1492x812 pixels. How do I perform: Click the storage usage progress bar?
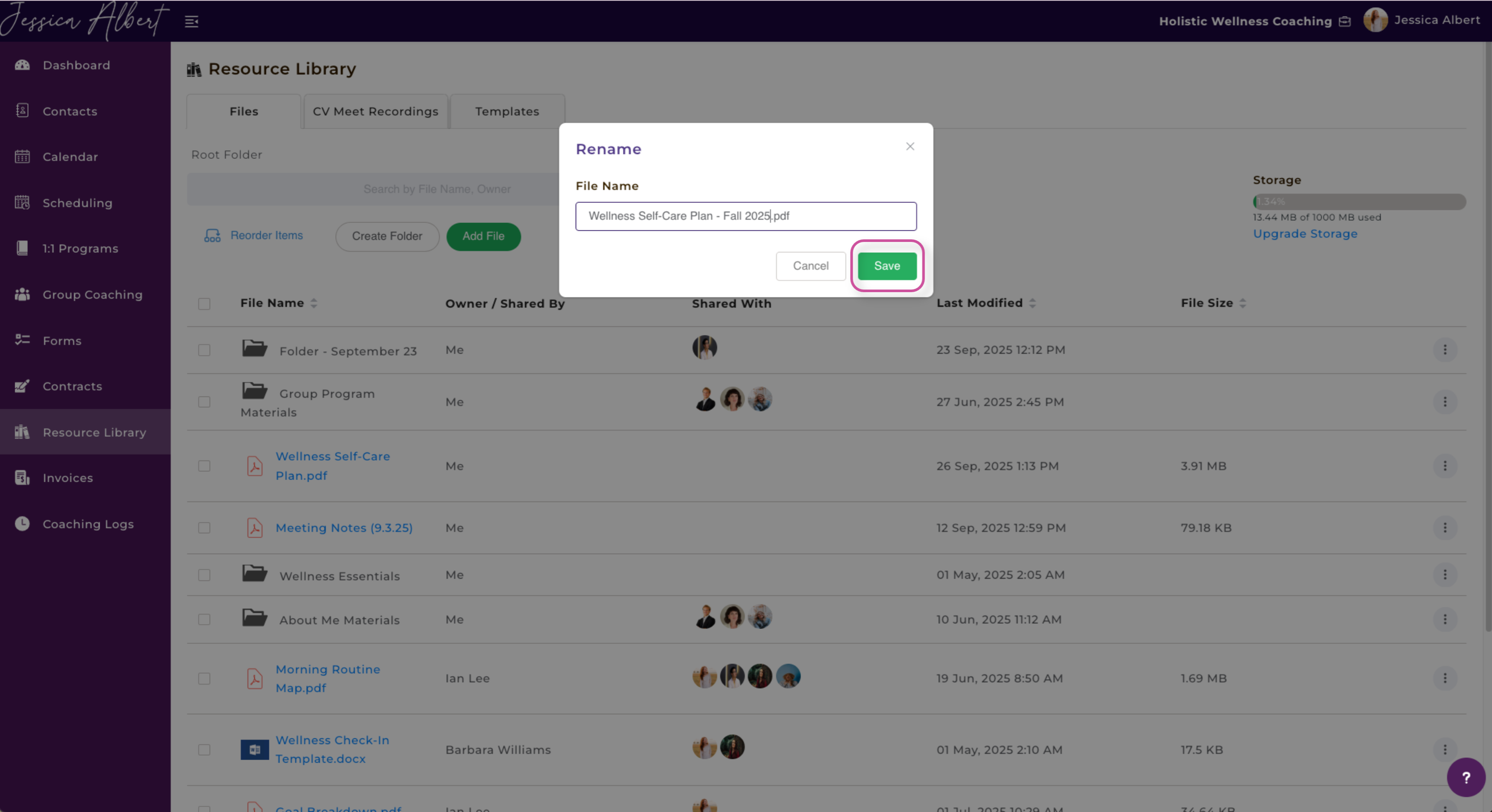pyautogui.click(x=1359, y=201)
